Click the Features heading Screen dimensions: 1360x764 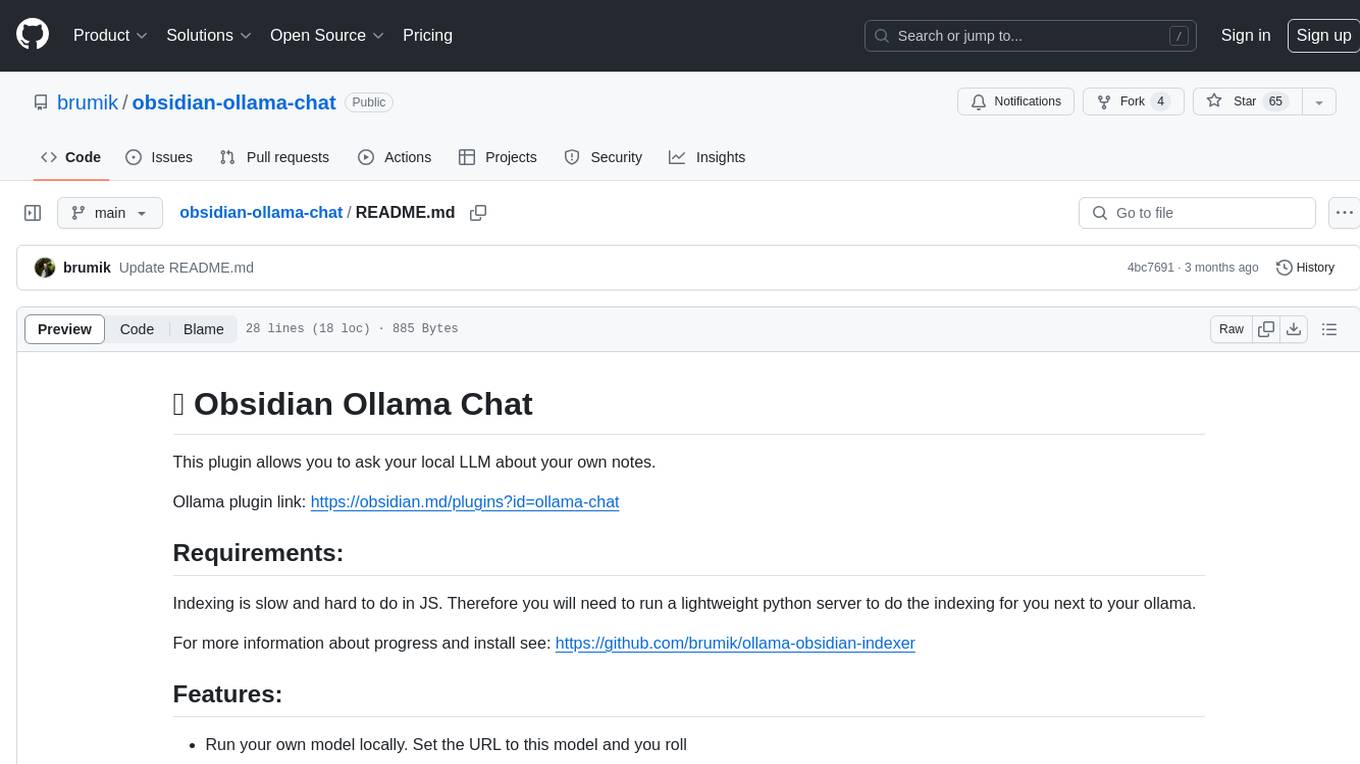(228, 694)
